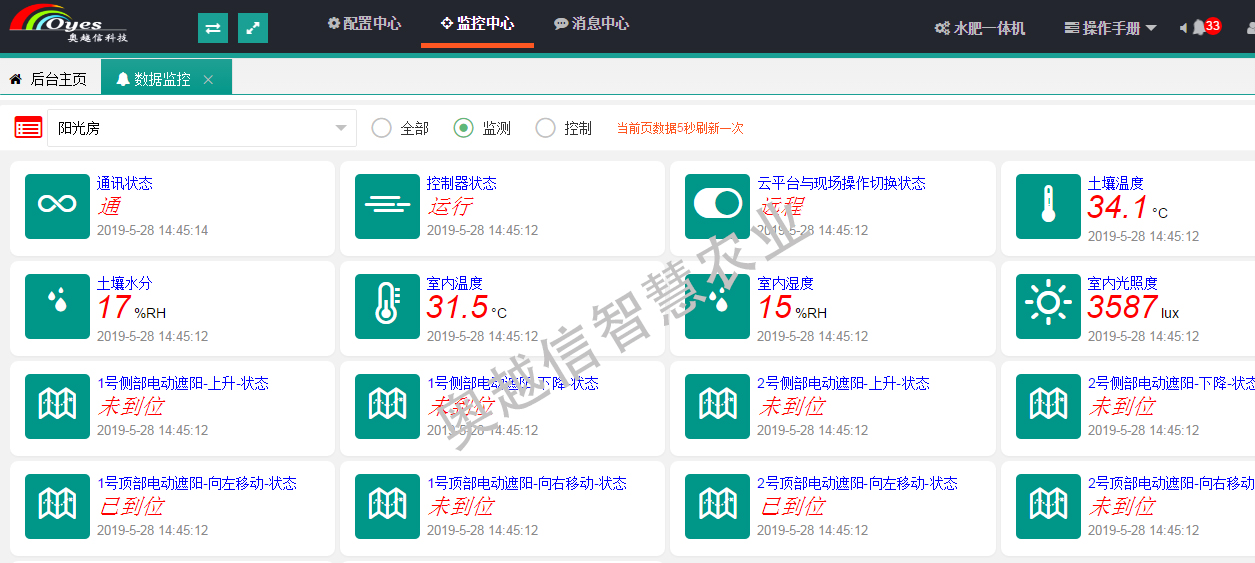Select the 控制 radio button
This screenshot has height=563, width=1255.
545,128
